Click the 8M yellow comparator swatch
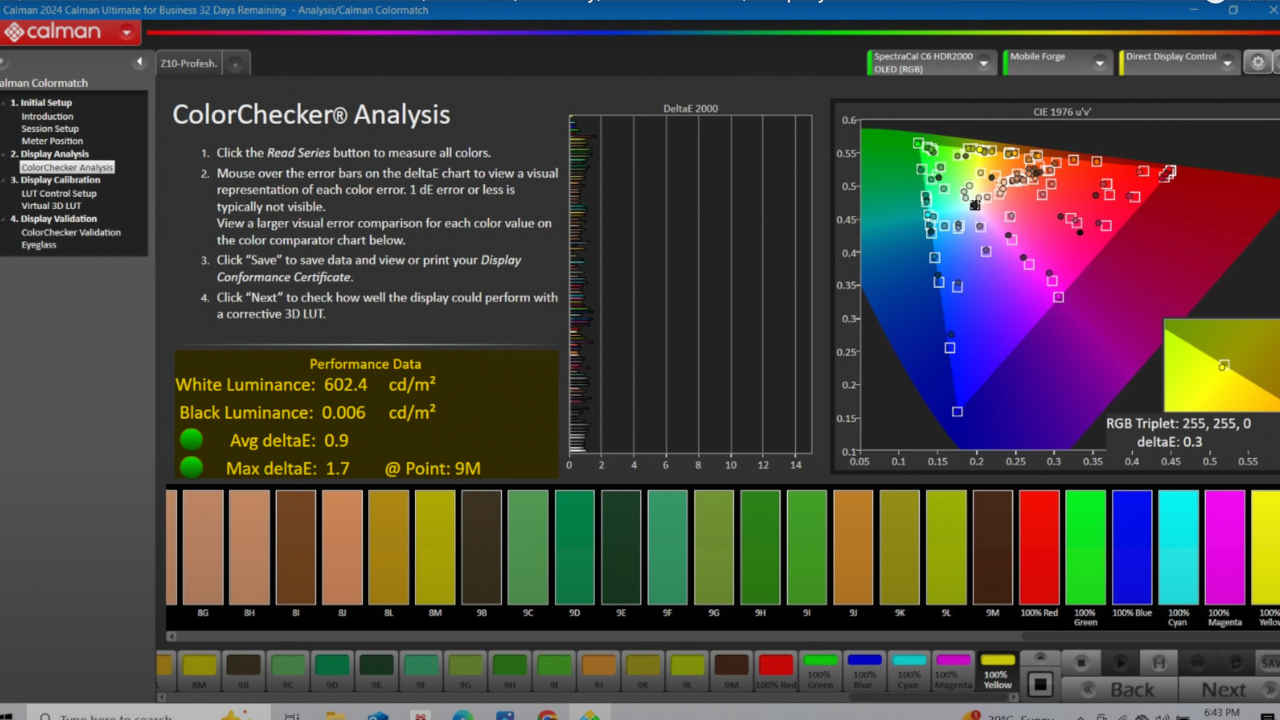 pos(435,547)
